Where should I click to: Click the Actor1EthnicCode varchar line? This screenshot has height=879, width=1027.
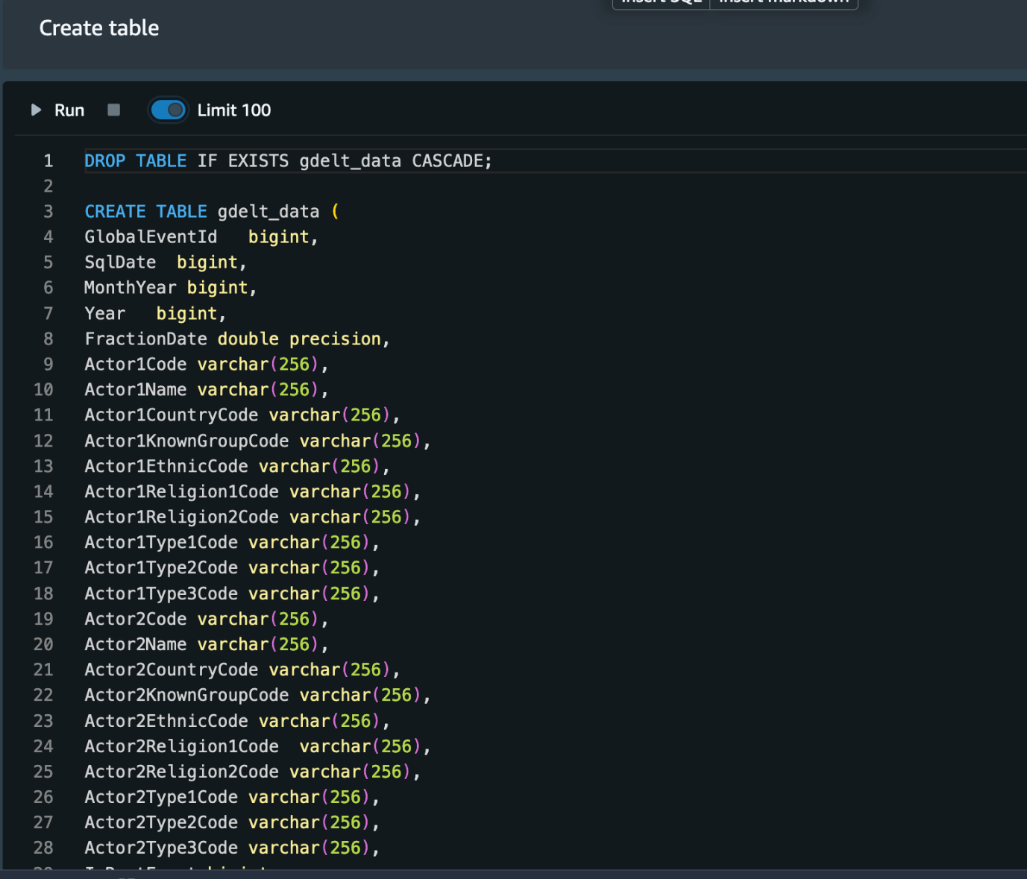(237, 466)
